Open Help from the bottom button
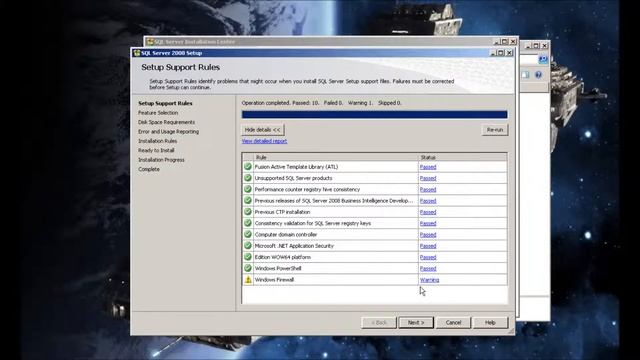 tap(490, 322)
